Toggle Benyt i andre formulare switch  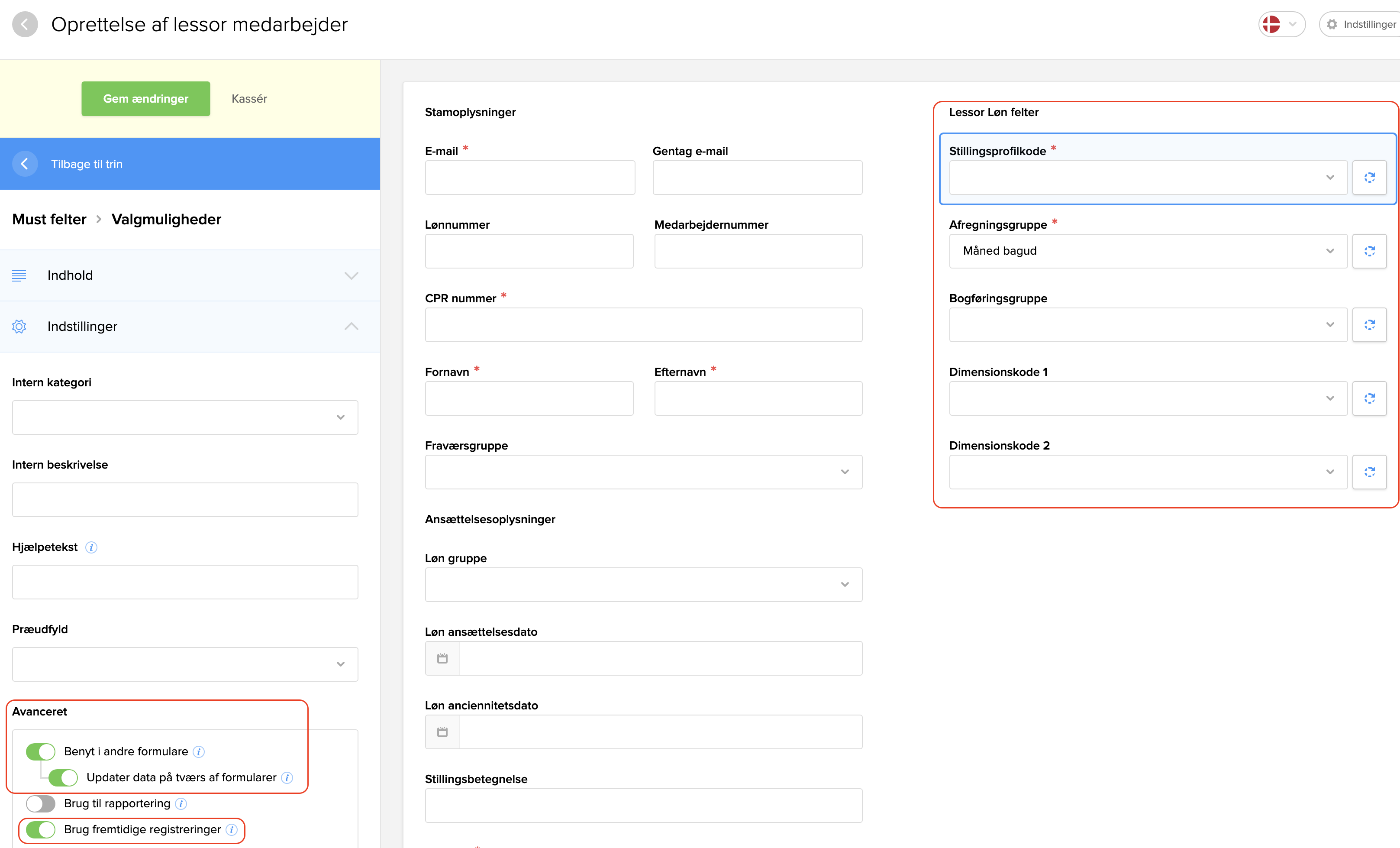pos(40,751)
